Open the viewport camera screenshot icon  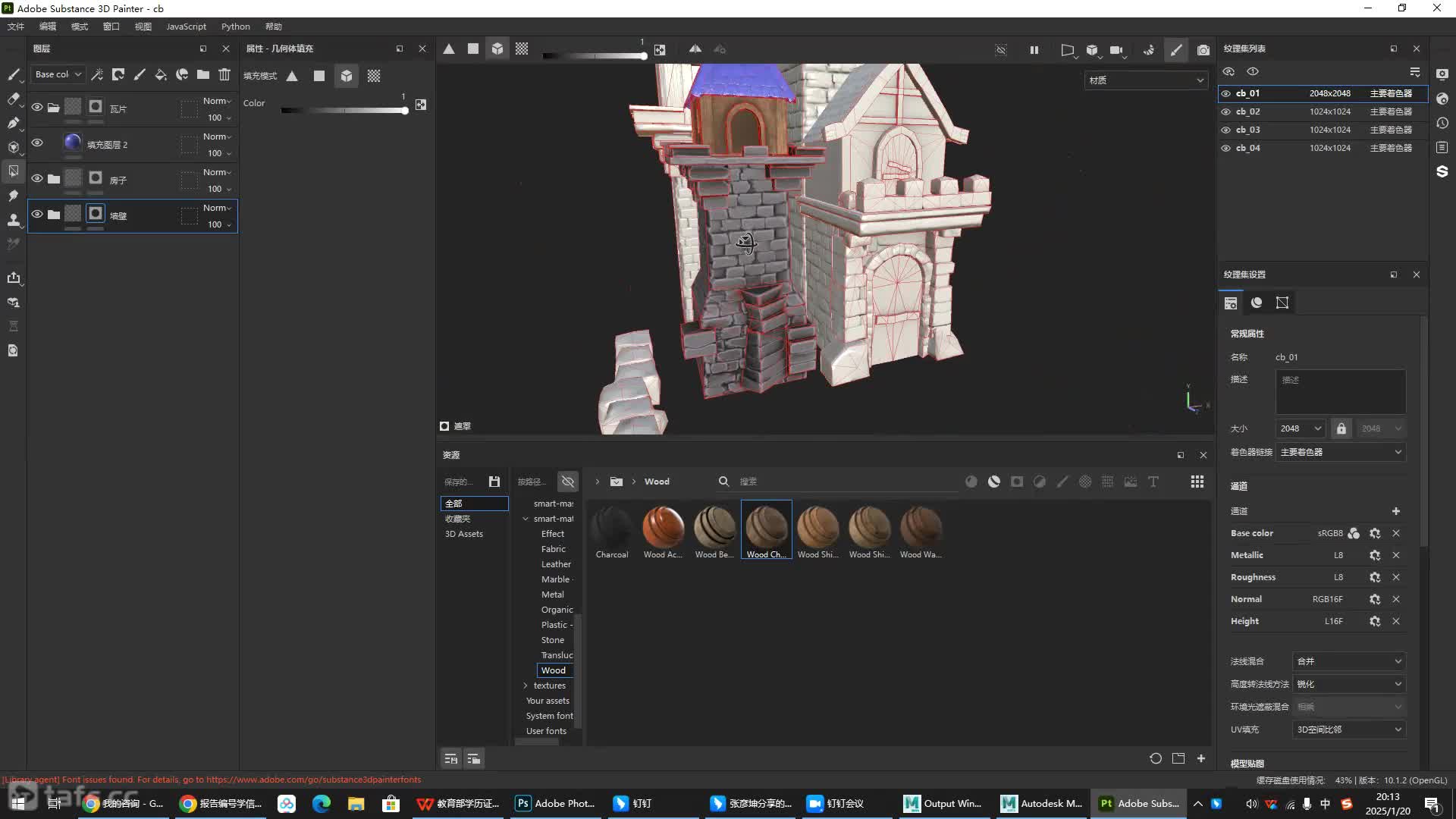tap(1203, 50)
